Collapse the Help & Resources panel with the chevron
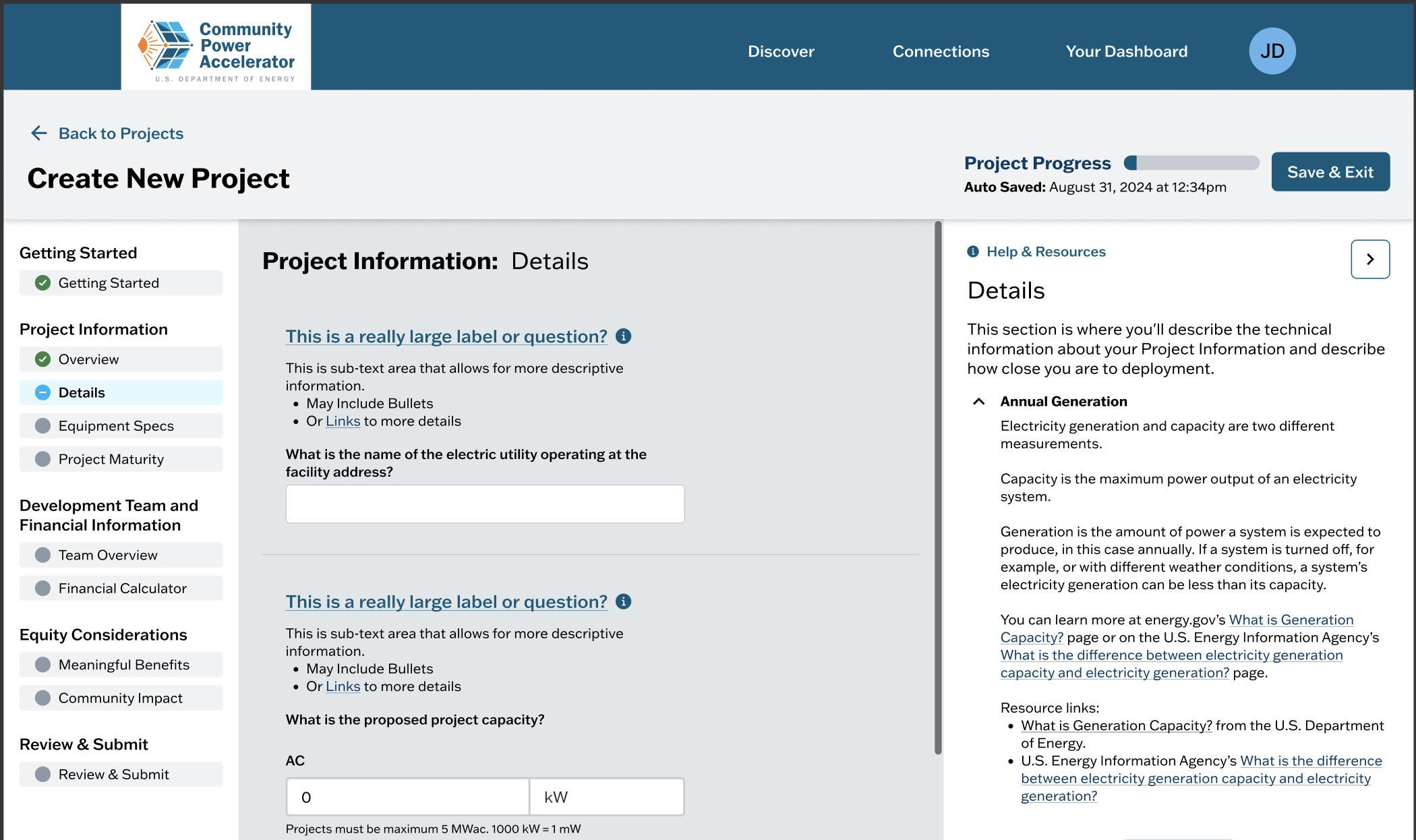1416x840 pixels. tap(1369, 260)
